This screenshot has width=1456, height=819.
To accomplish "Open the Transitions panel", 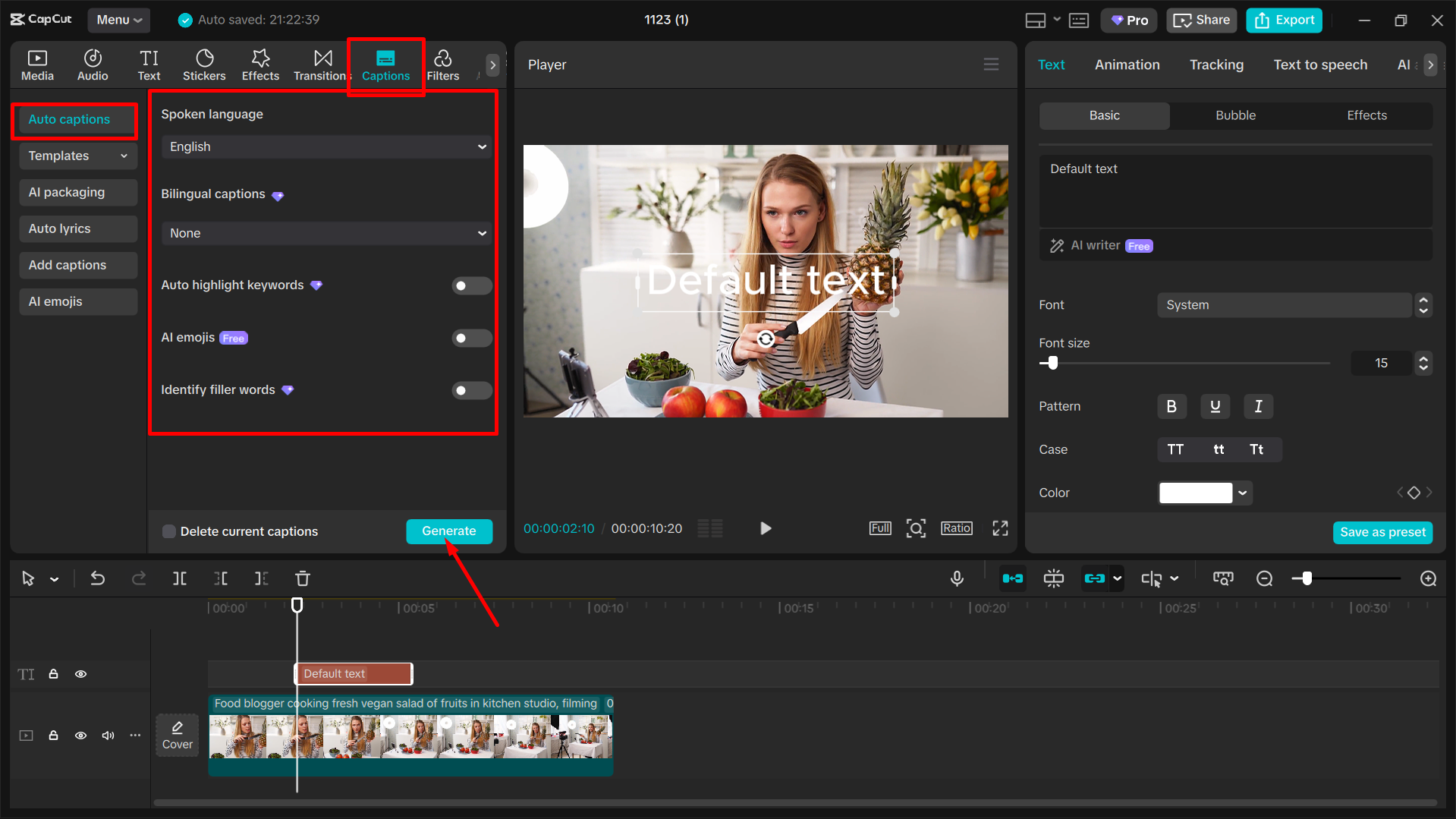I will point(320,65).
